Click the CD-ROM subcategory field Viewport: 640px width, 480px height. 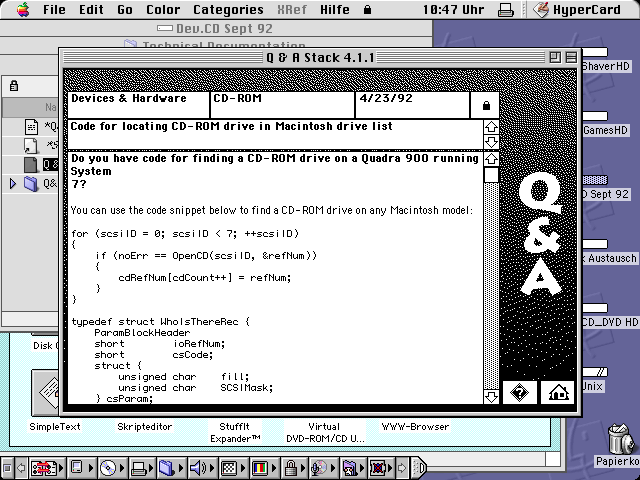coord(282,105)
